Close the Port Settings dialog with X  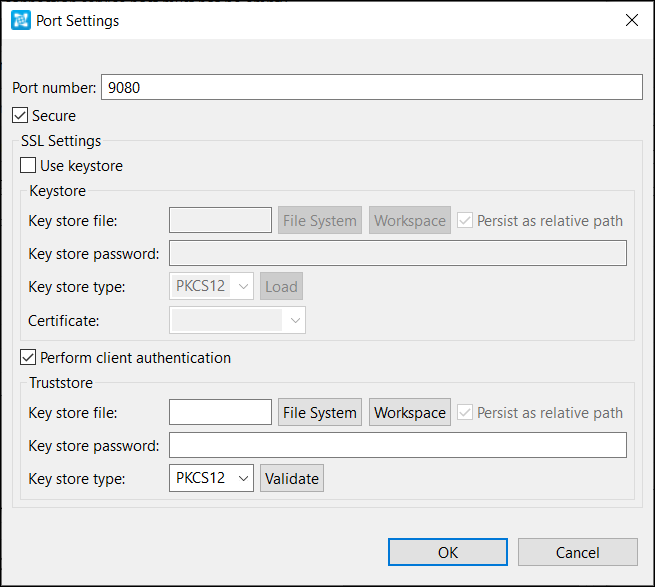click(632, 20)
